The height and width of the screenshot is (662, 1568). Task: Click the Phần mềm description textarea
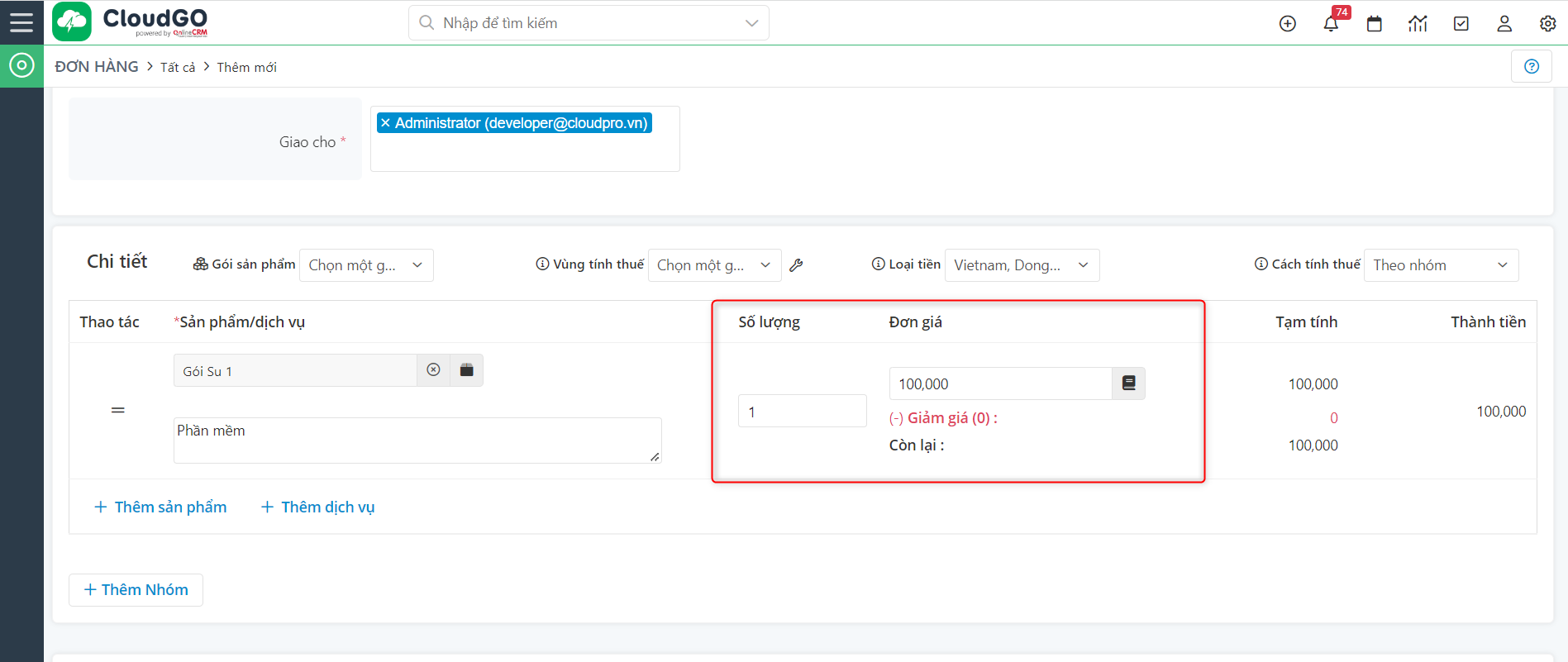(417, 441)
